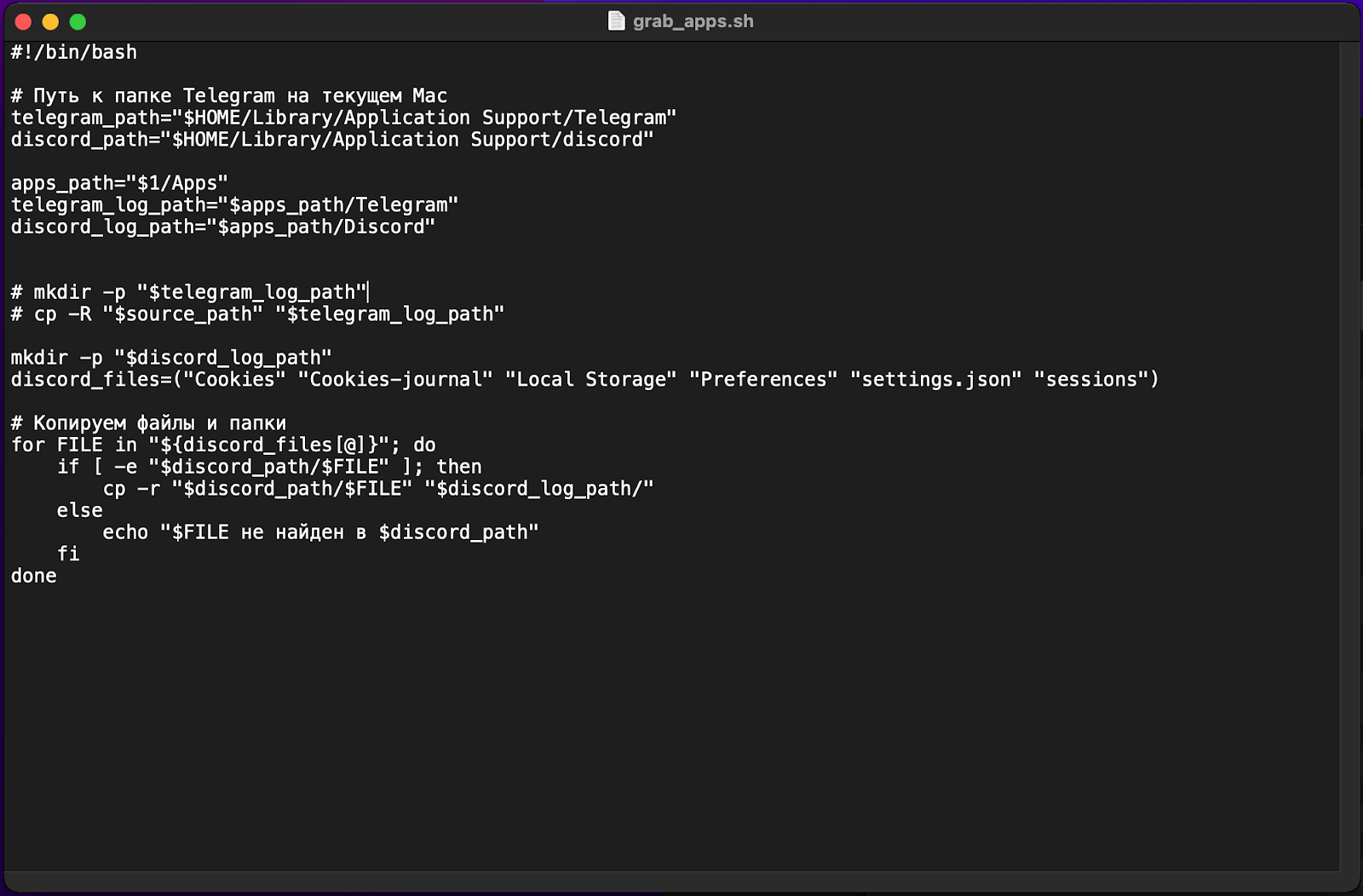Viewport: 1363px width, 896px height.
Task: Click the commented '# mkdir -p "$telegram_log_path"' line
Action: 189,292
